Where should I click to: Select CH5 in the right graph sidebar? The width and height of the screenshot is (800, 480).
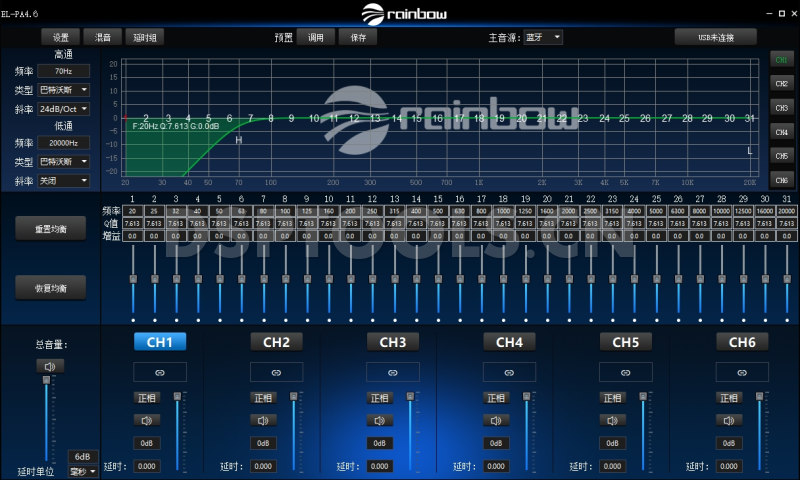[782, 156]
